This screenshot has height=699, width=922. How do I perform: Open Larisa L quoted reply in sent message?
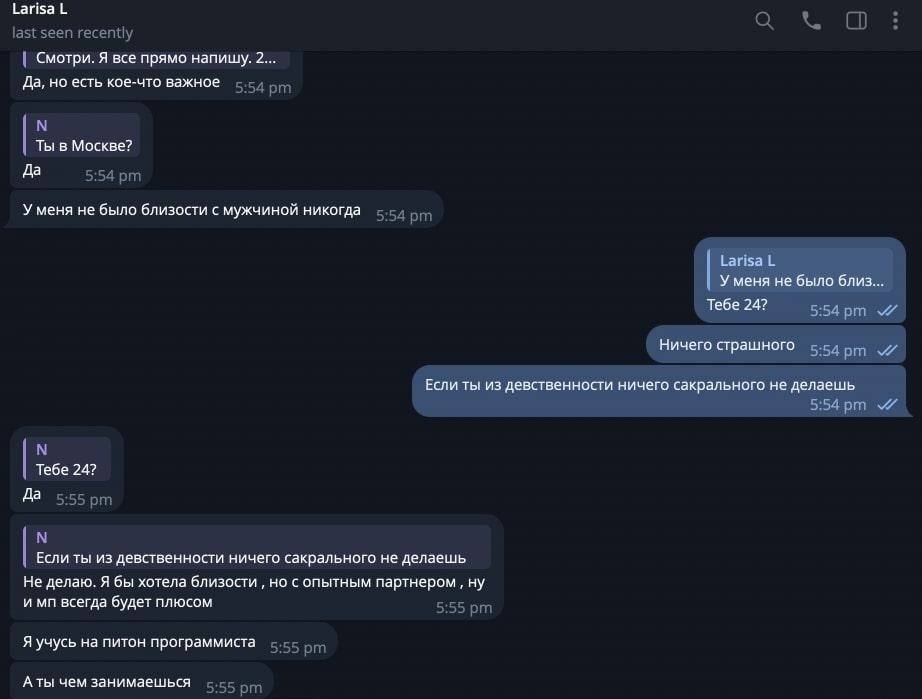point(799,270)
